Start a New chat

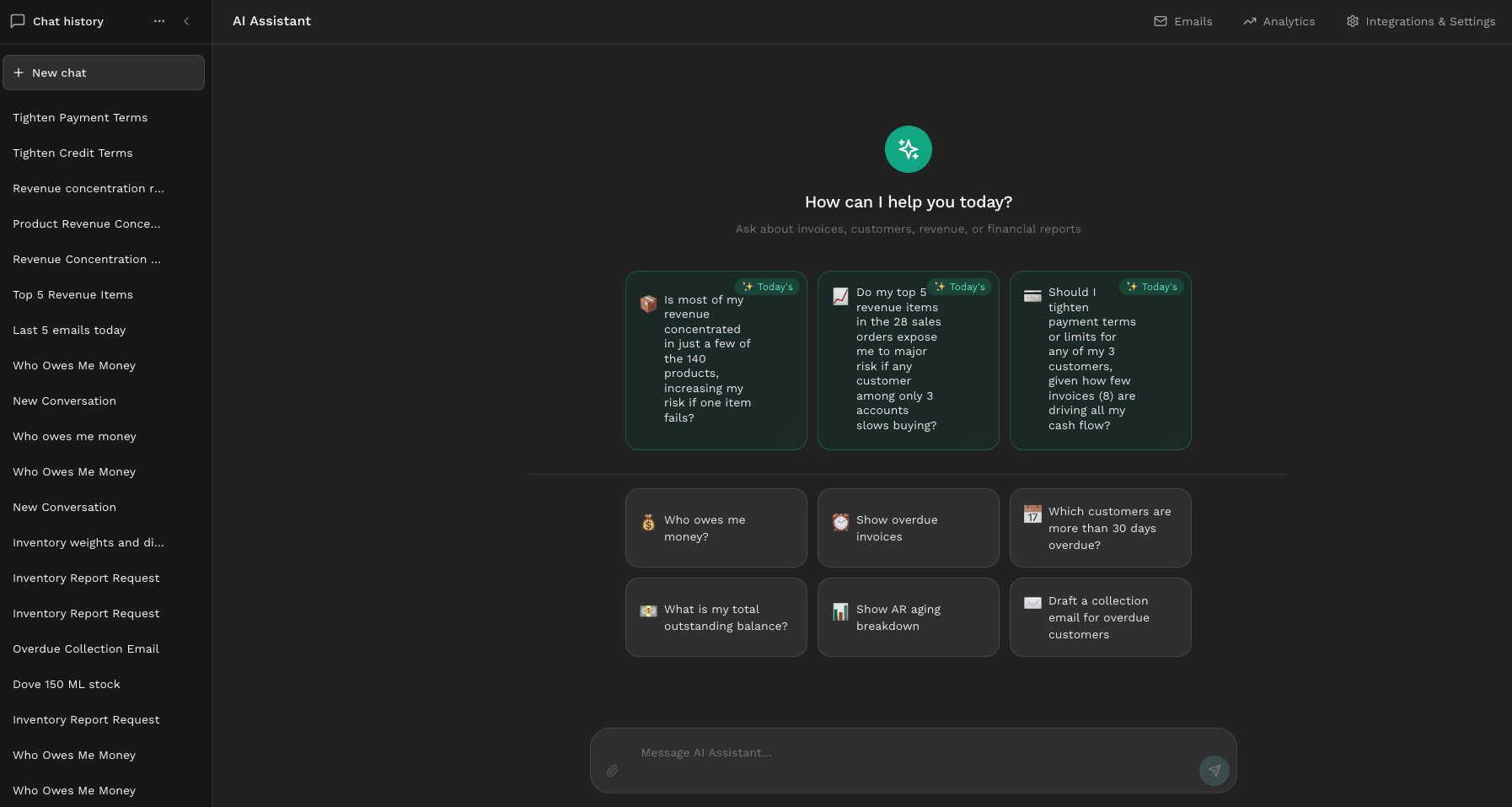[104, 73]
